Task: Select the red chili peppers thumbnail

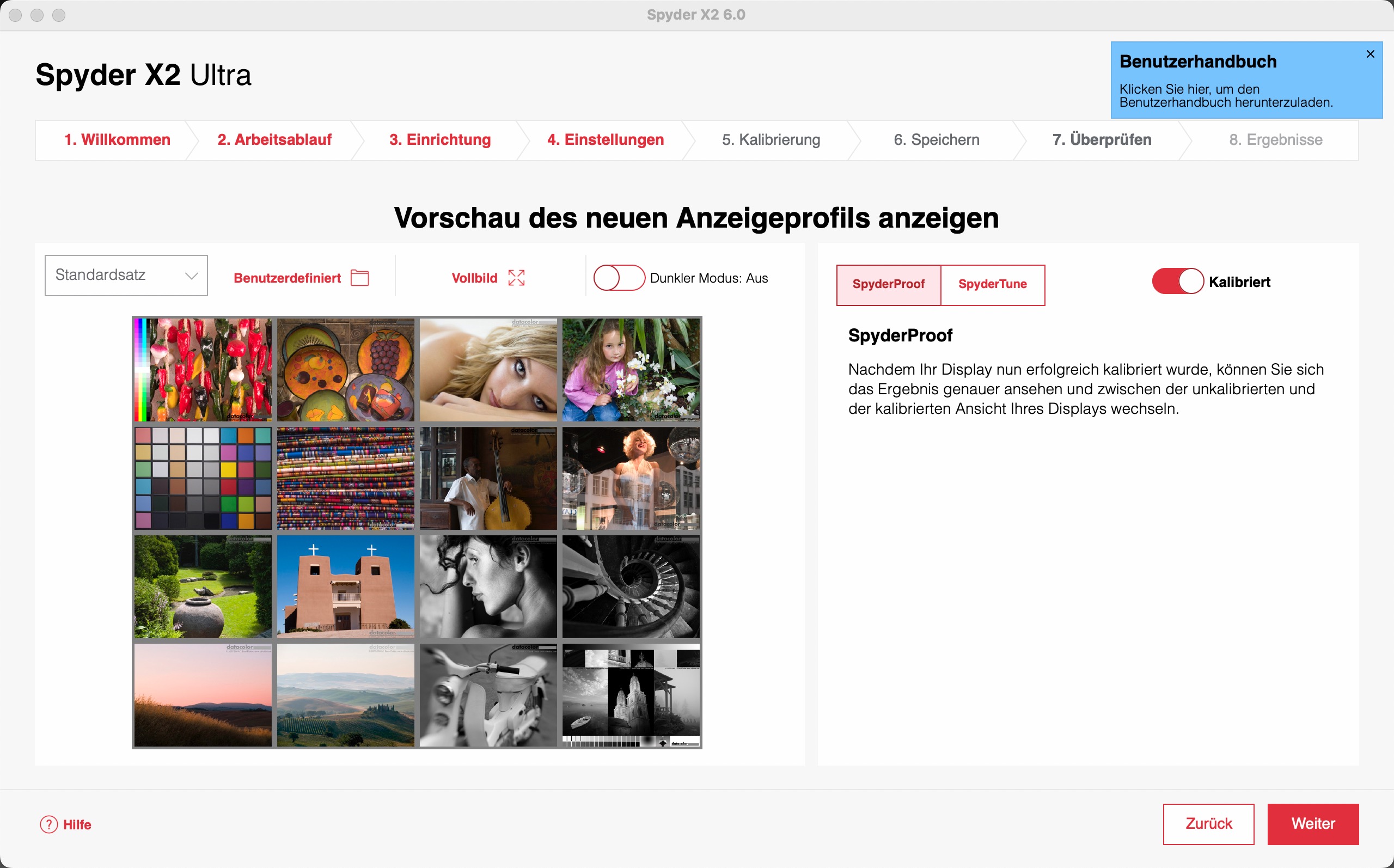Action: (203, 370)
